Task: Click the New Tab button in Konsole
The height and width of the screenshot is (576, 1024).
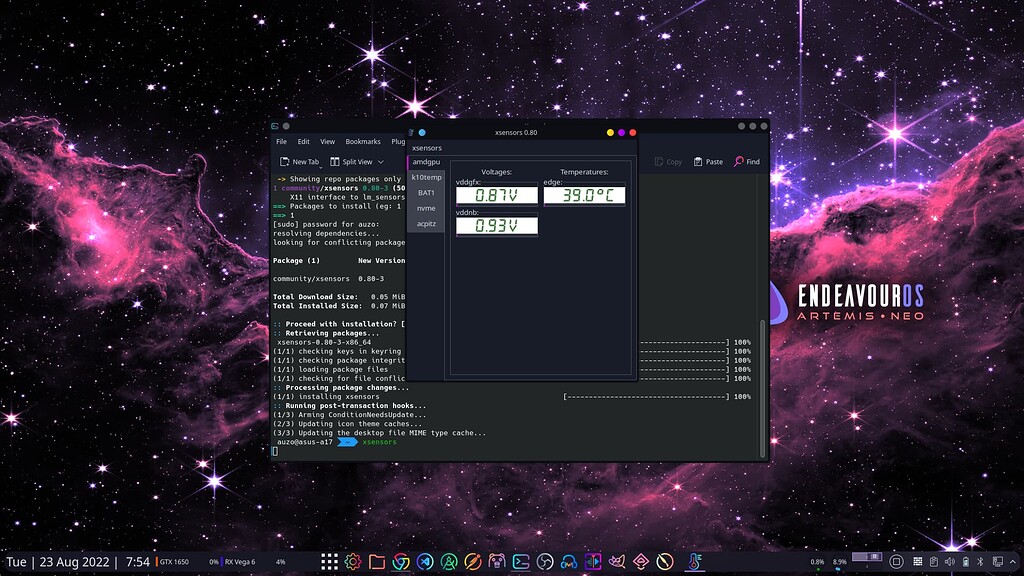Action: point(297,161)
